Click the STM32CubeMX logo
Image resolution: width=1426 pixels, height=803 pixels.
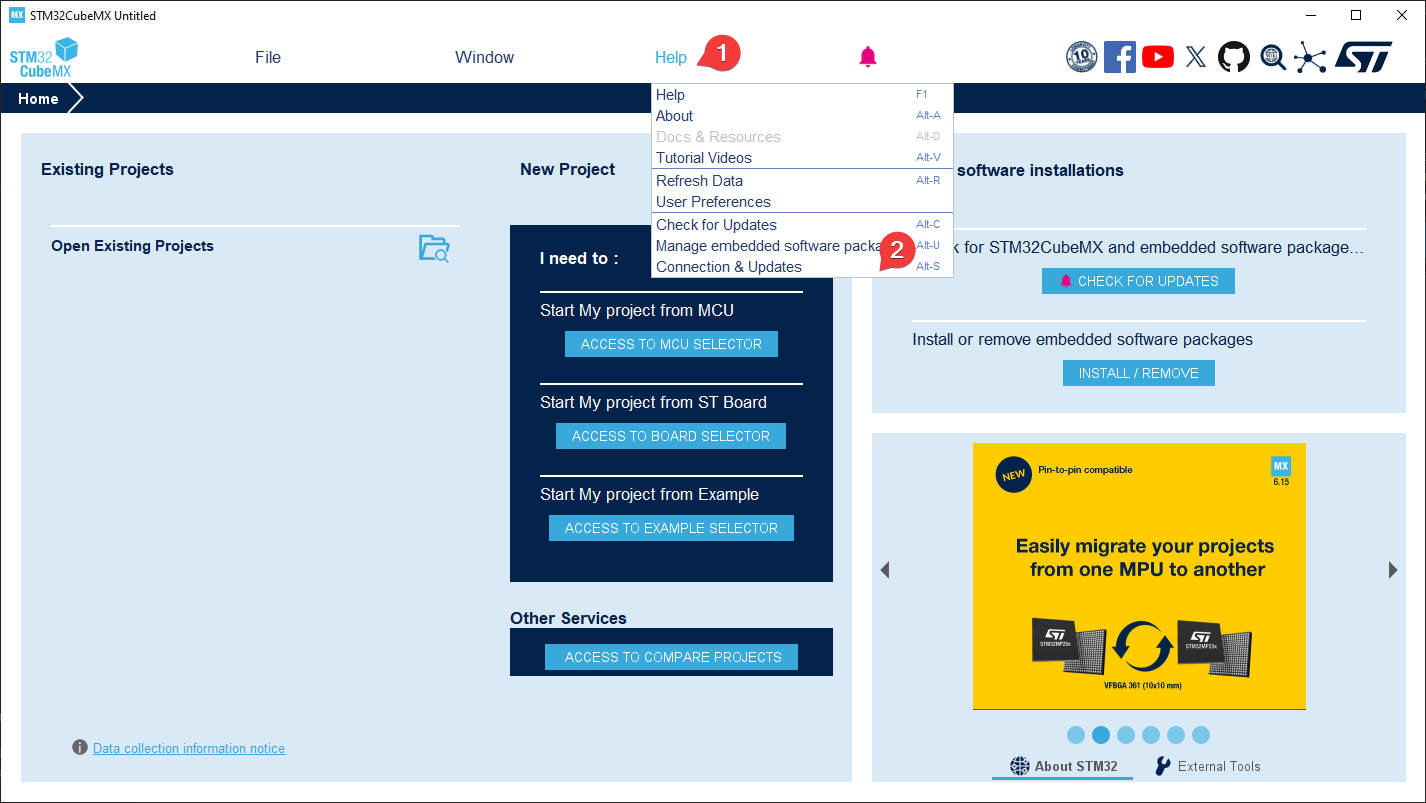click(x=43, y=58)
